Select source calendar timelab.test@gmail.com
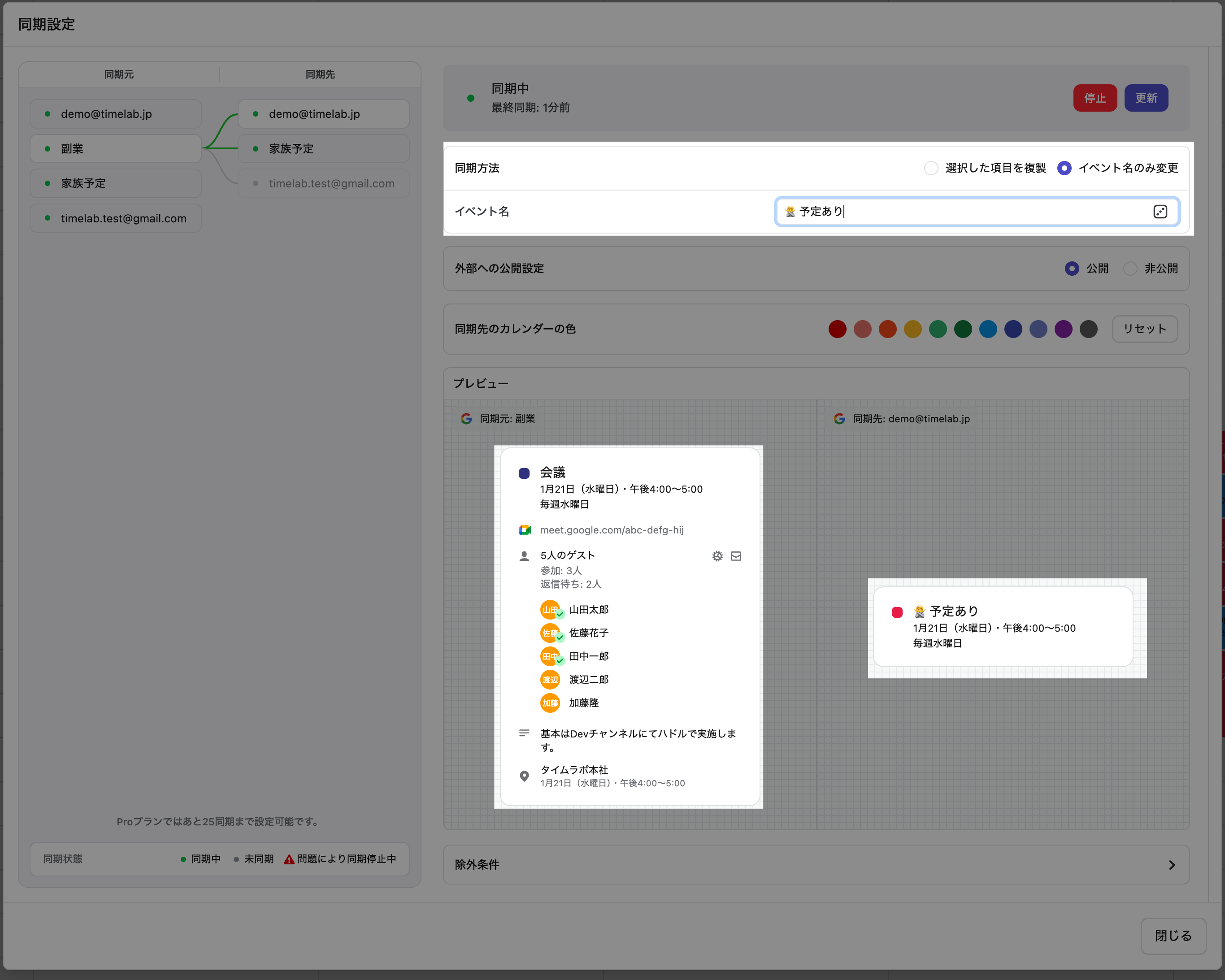Screen dimensions: 1225x980 [x=115, y=218]
